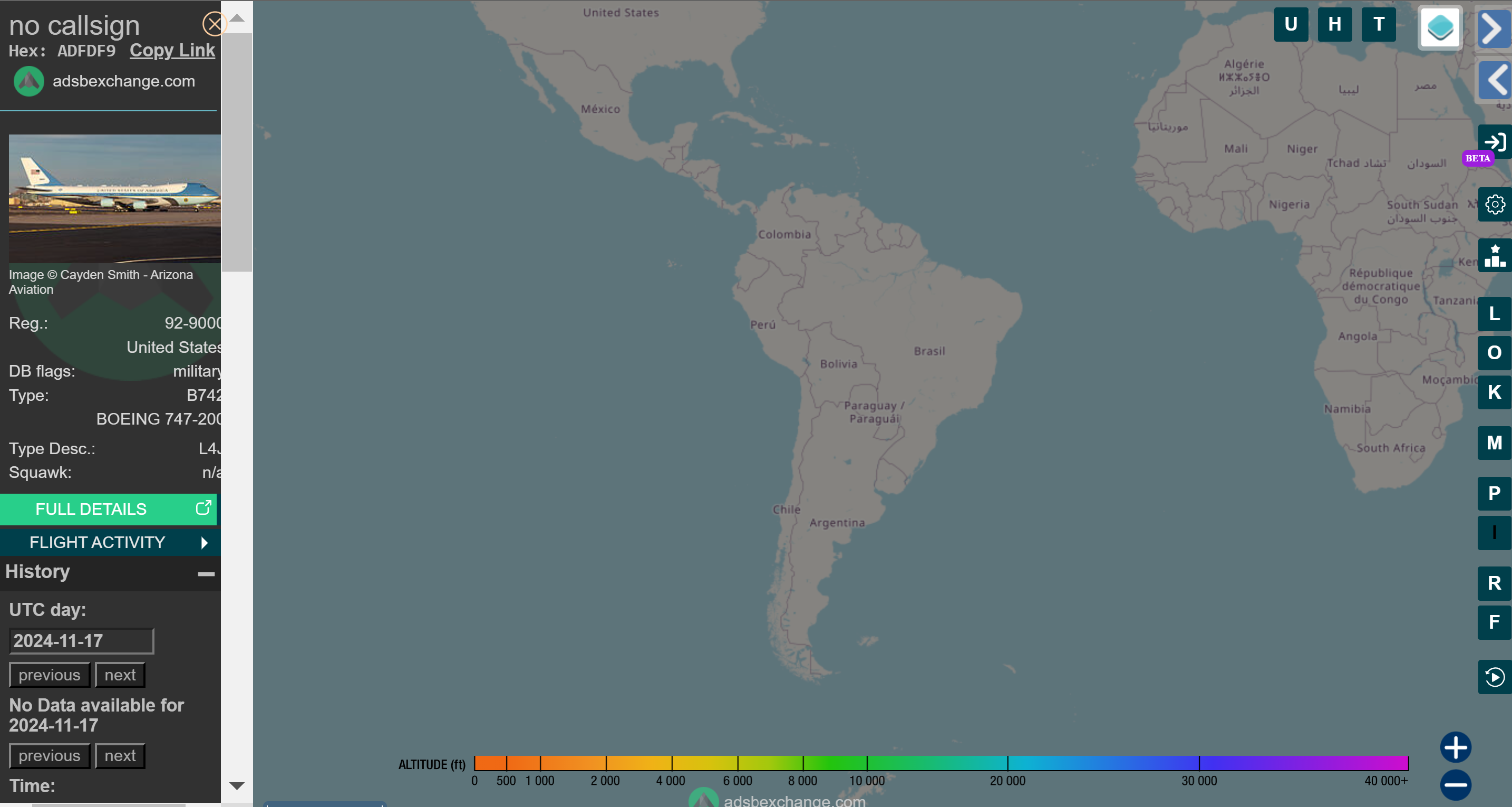Click the replay history playback icon
The height and width of the screenshot is (807, 1512).
pyautogui.click(x=1495, y=677)
